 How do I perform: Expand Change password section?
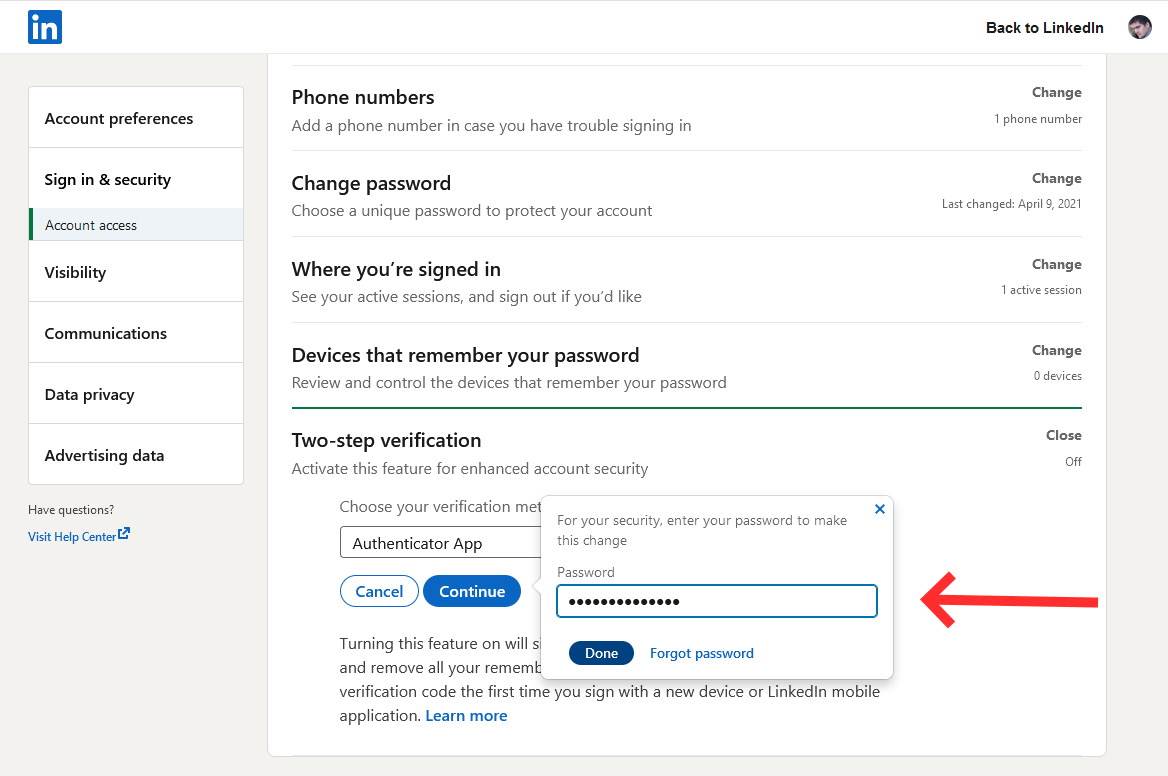coord(1056,178)
